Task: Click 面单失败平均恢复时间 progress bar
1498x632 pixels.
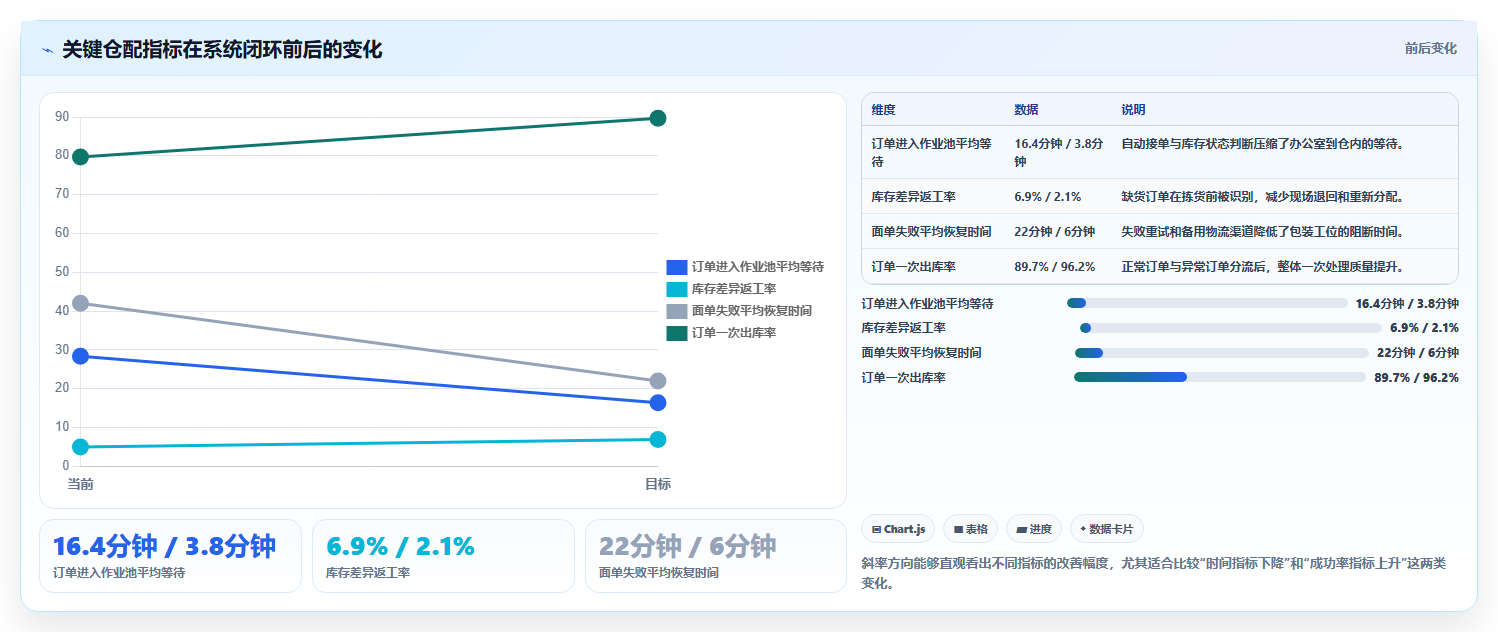Action: 1222,353
